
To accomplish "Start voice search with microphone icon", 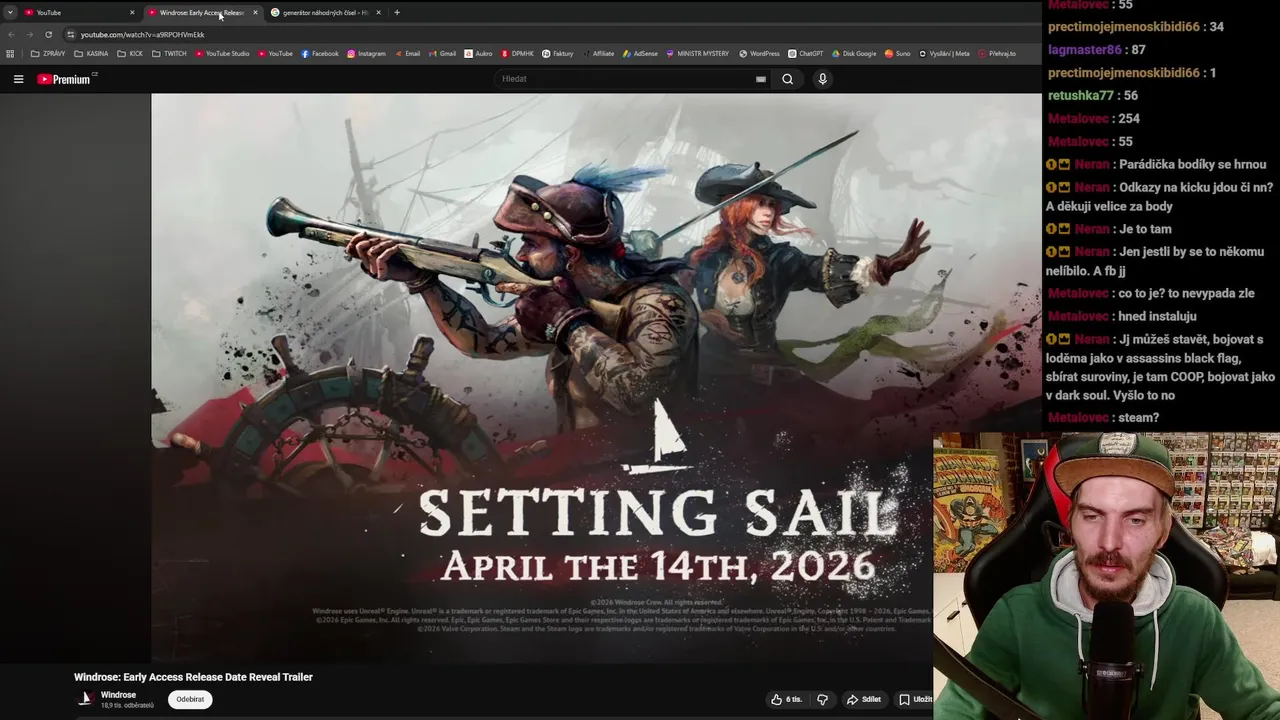I will (x=822, y=79).
